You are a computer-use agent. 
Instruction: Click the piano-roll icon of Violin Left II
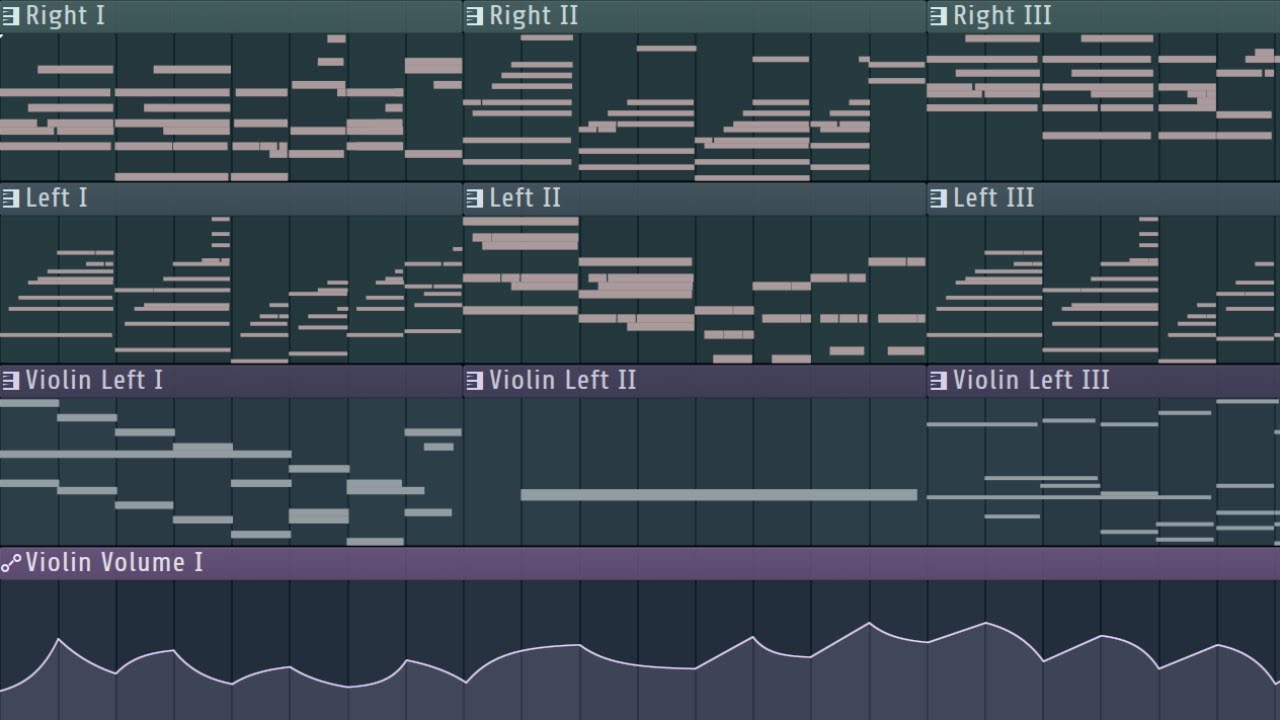click(x=474, y=381)
